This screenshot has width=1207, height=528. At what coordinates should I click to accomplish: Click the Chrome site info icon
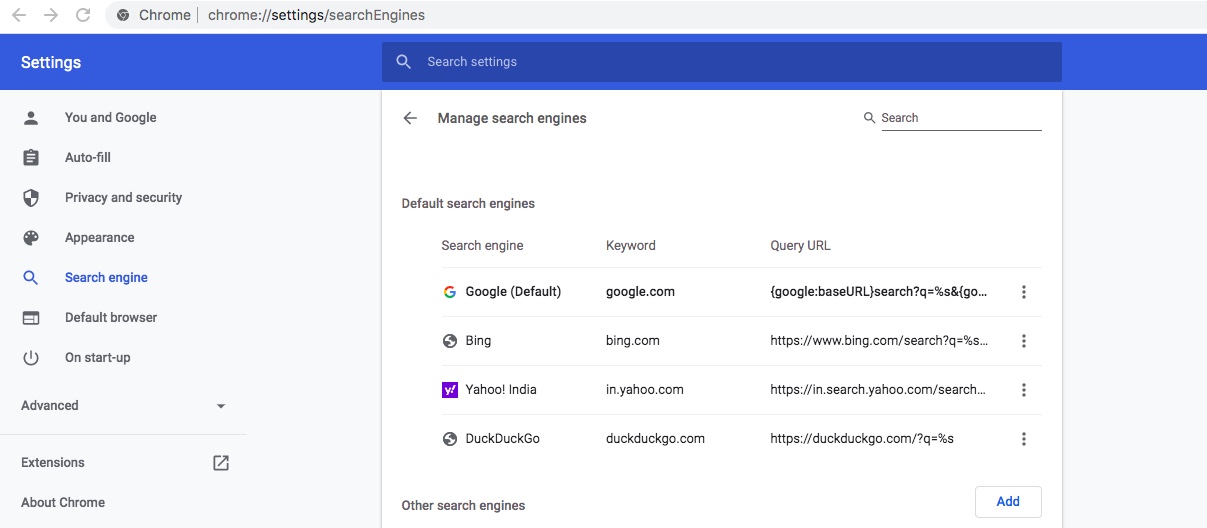[123, 15]
